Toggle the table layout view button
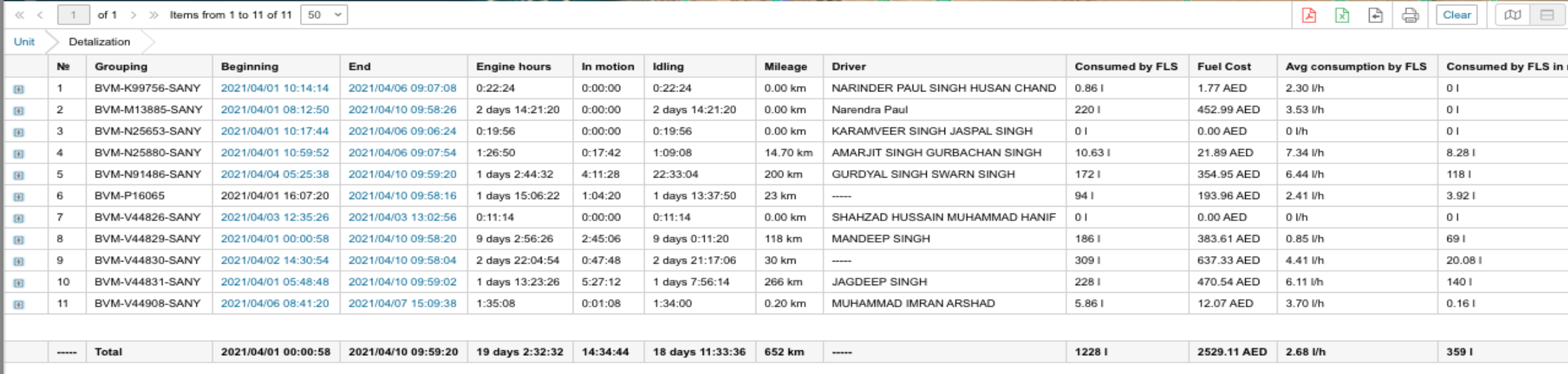Image resolution: width=1568 pixels, height=374 pixels. coord(1547,15)
